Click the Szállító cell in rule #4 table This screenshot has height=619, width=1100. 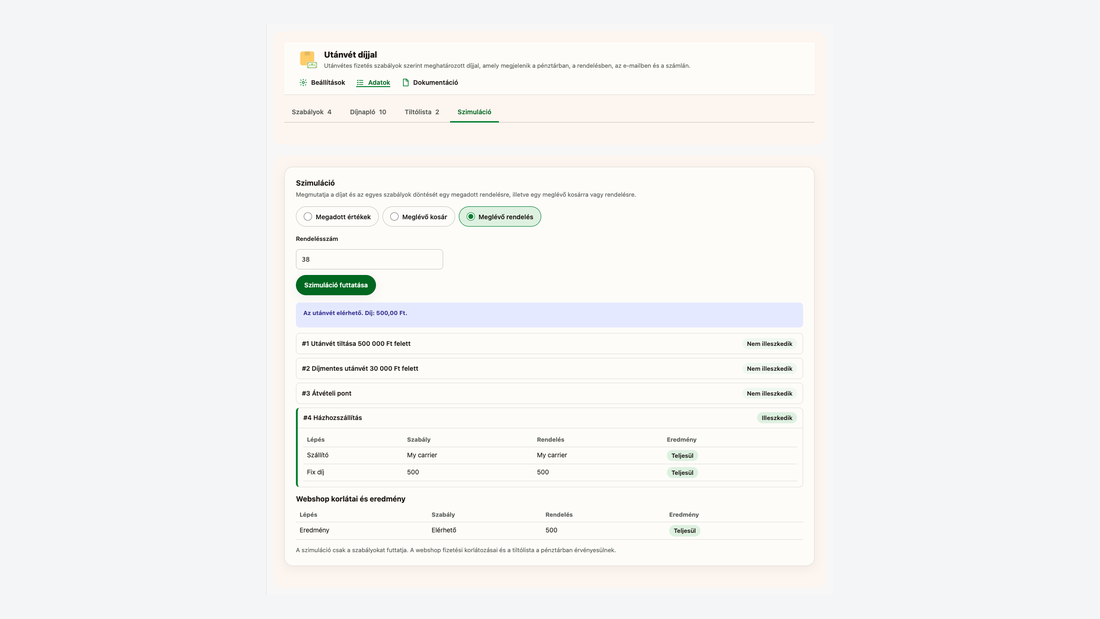click(x=317, y=455)
